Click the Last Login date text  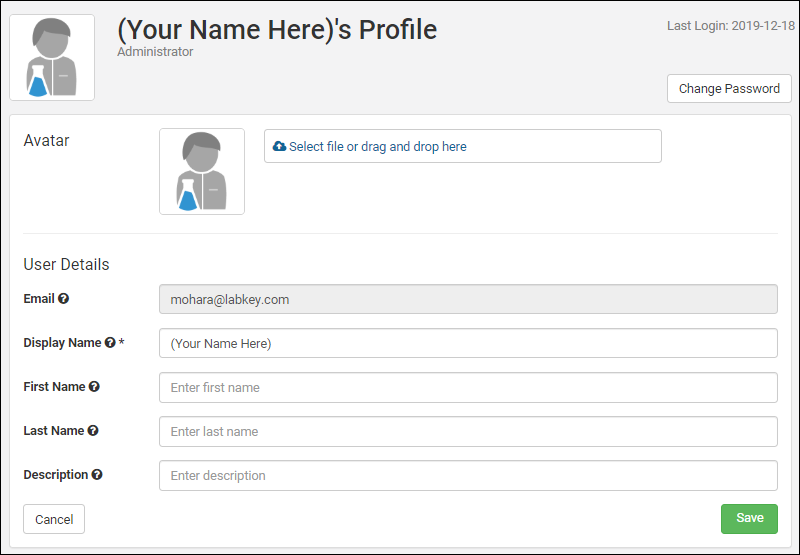click(x=730, y=26)
